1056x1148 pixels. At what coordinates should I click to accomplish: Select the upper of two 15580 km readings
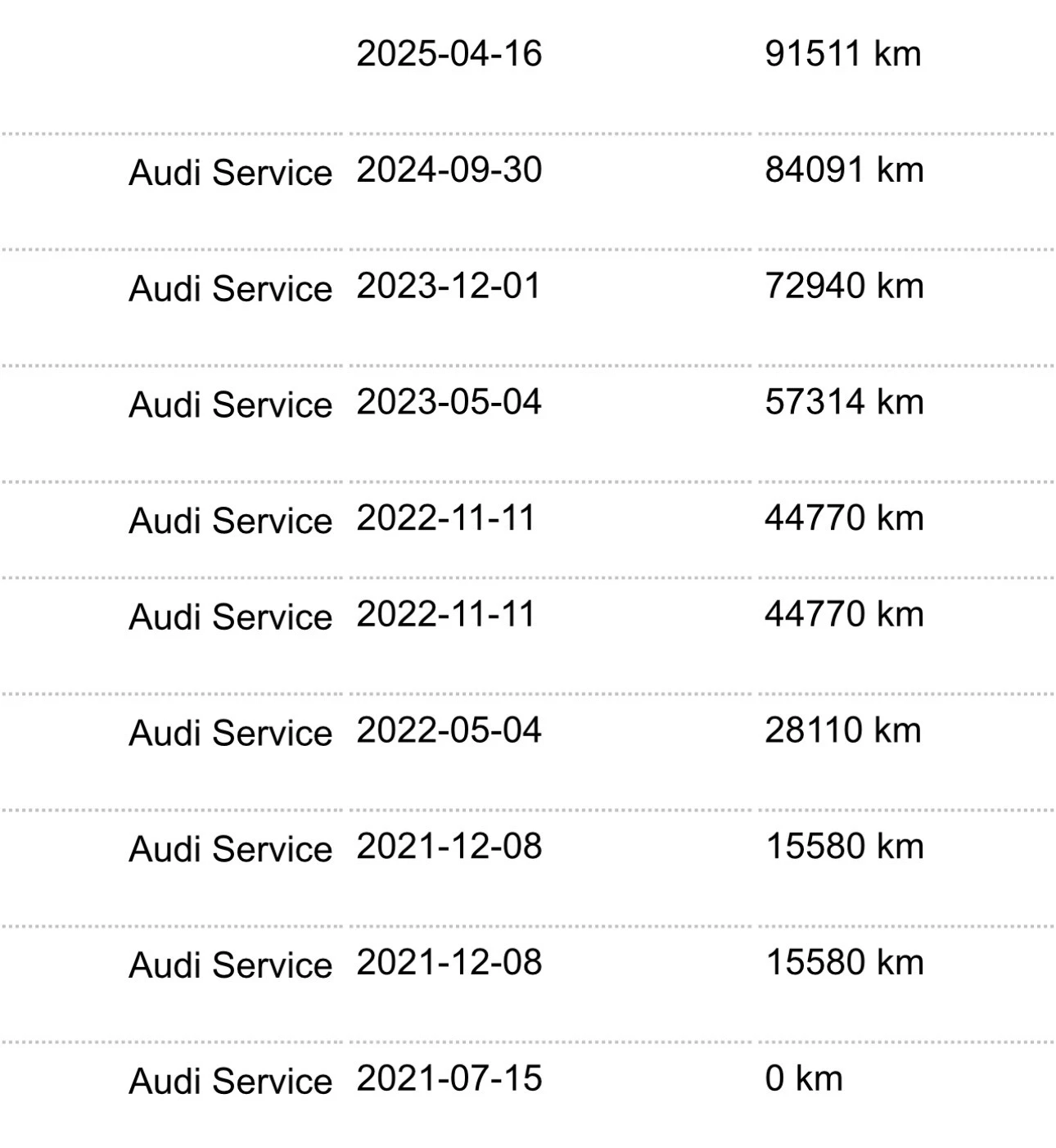point(844,847)
